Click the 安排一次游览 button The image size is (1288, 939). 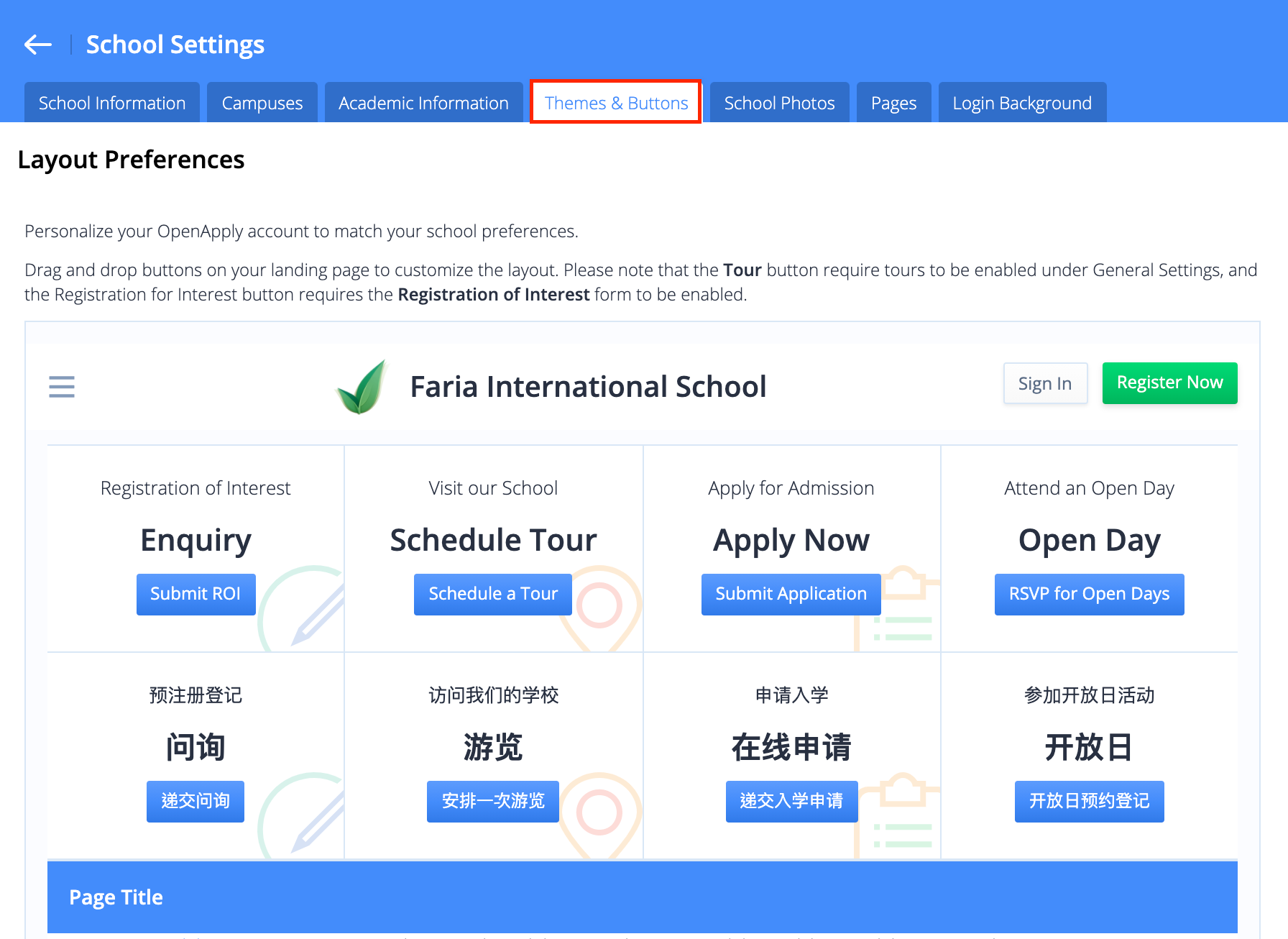pyautogui.click(x=493, y=801)
